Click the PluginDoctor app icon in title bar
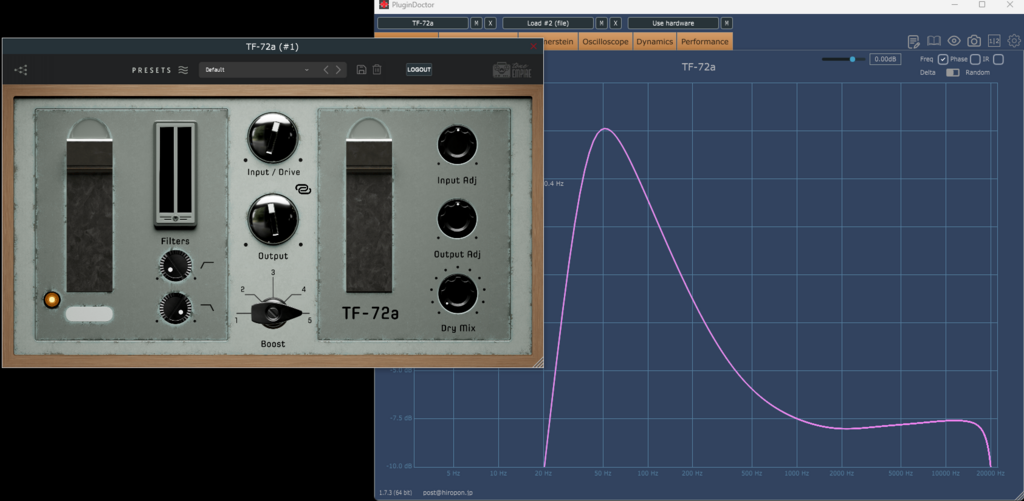1024x501 pixels. (384, 5)
